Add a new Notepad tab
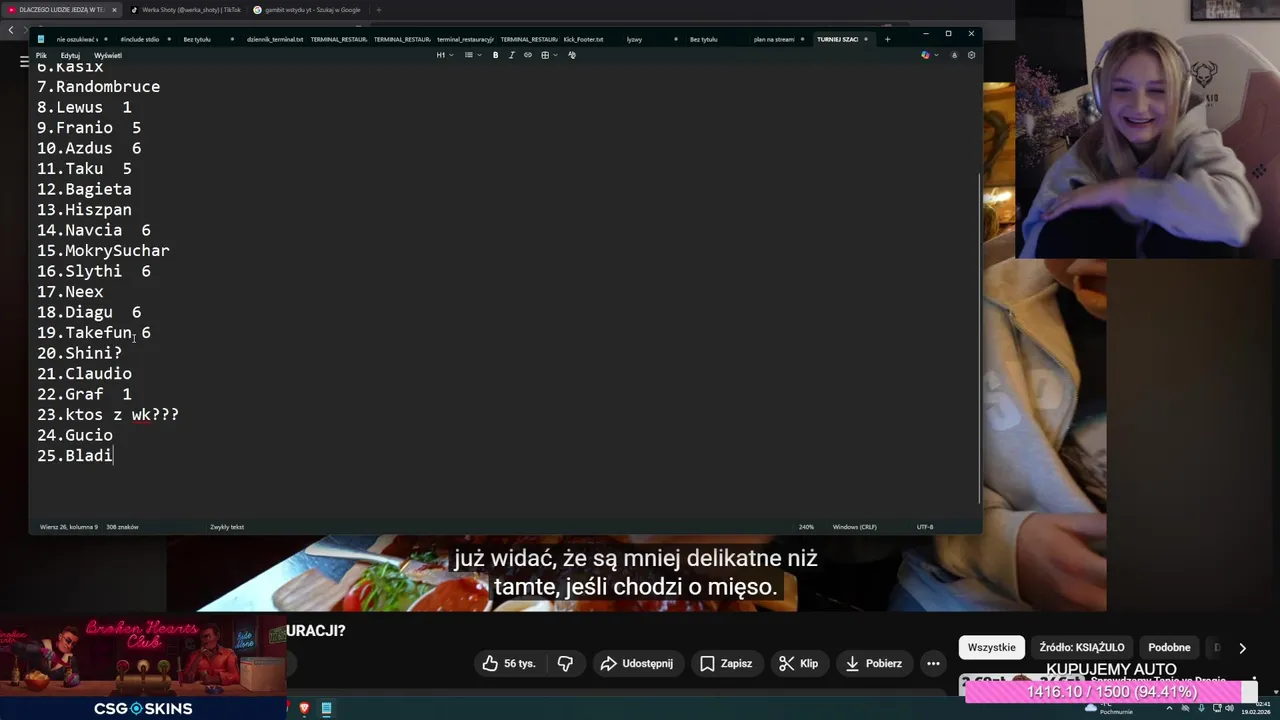 pyautogui.click(x=887, y=39)
